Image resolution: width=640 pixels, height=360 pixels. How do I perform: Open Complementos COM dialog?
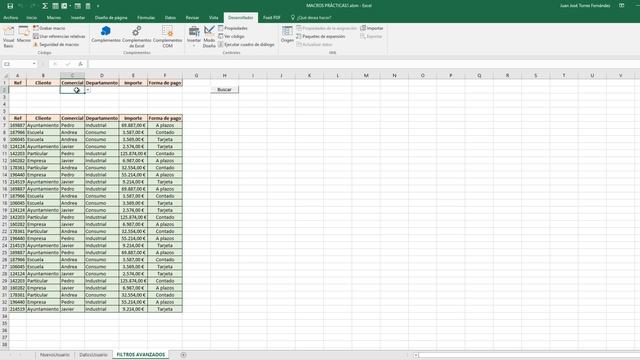tap(167, 36)
